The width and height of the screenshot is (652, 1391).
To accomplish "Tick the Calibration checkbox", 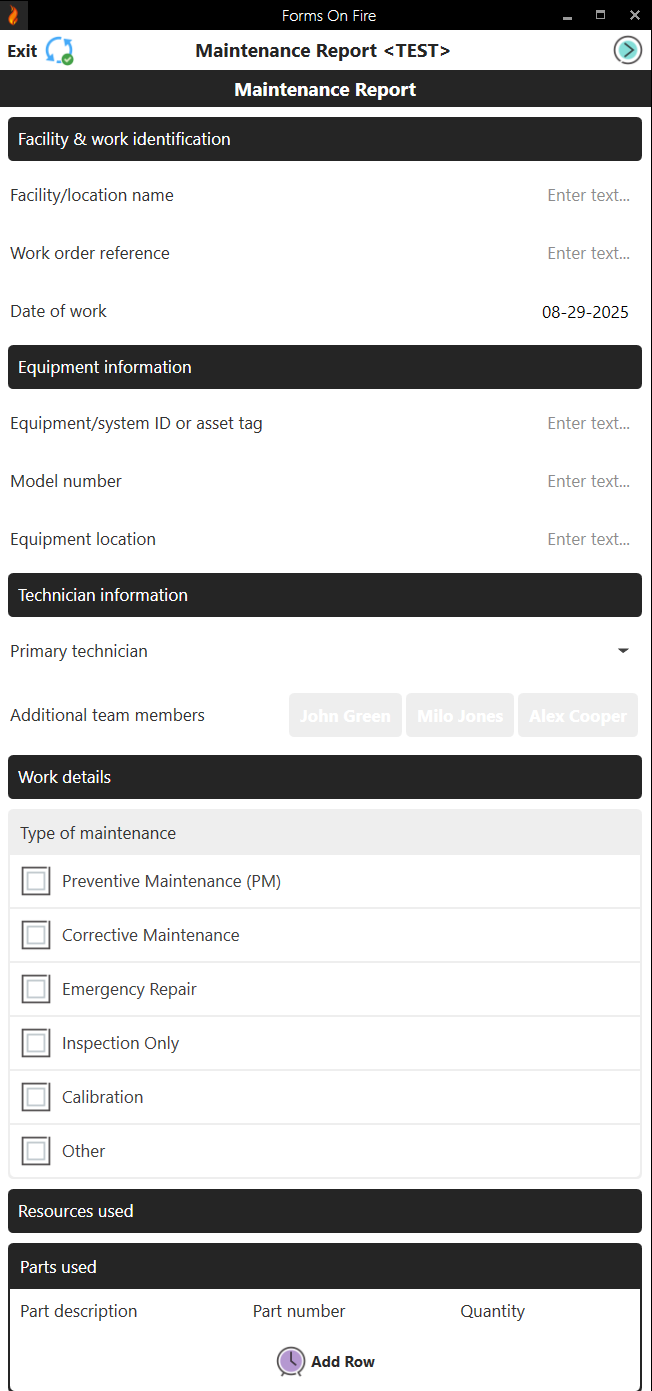I will (x=35, y=1096).
